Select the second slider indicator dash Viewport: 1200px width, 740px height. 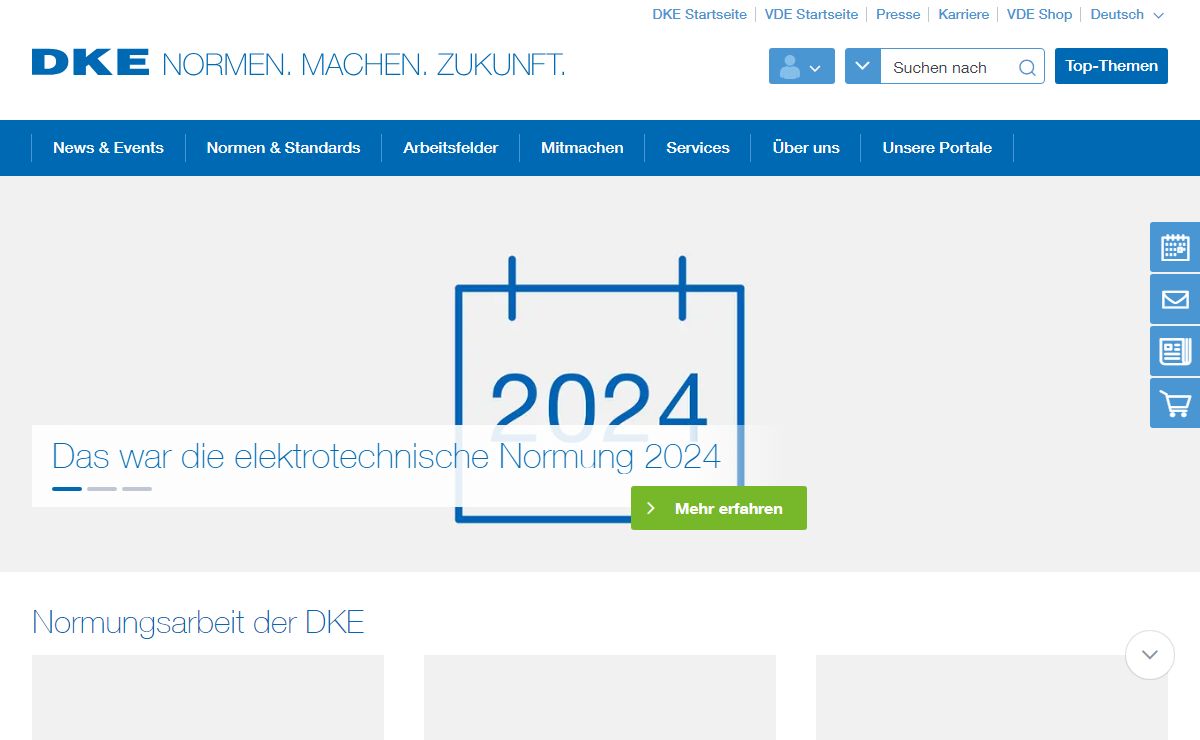pyautogui.click(x=102, y=489)
